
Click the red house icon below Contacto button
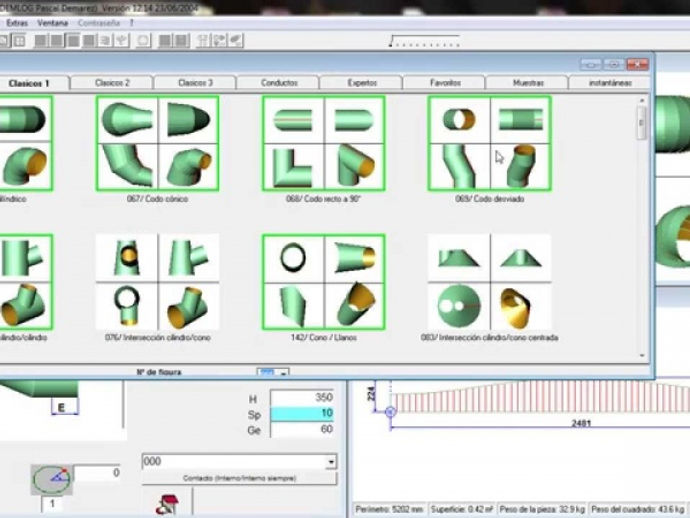(x=167, y=505)
